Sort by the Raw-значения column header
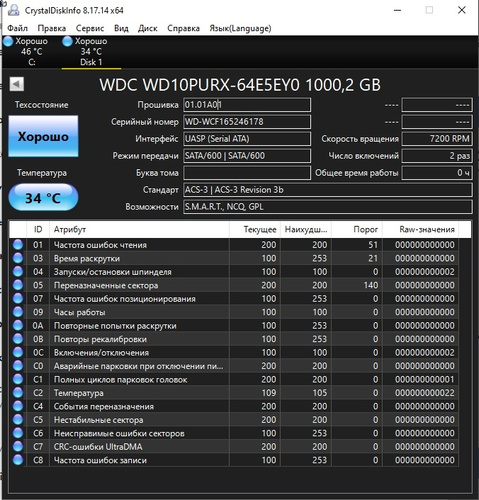 pyautogui.click(x=420, y=229)
